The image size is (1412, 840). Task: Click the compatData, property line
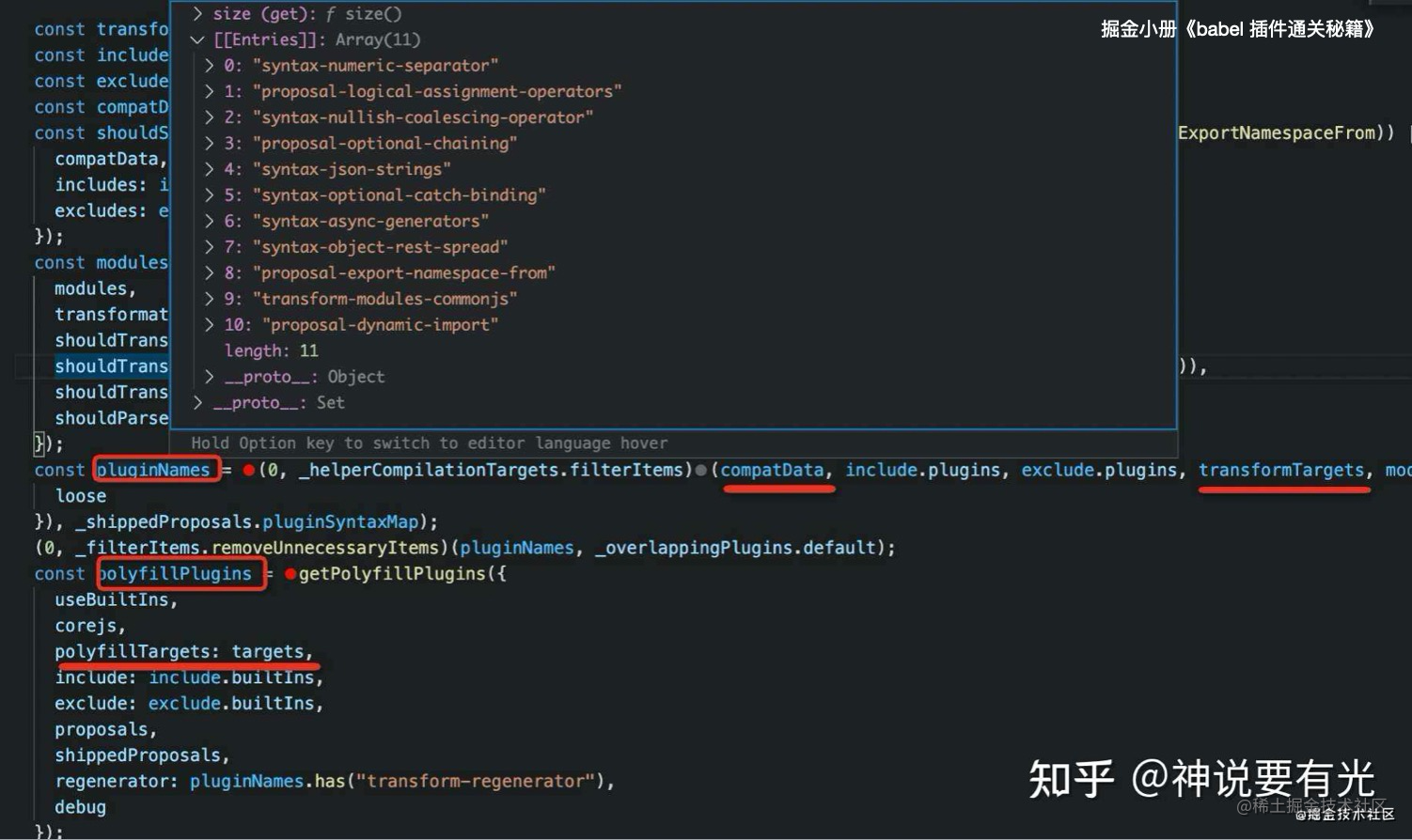point(111,159)
